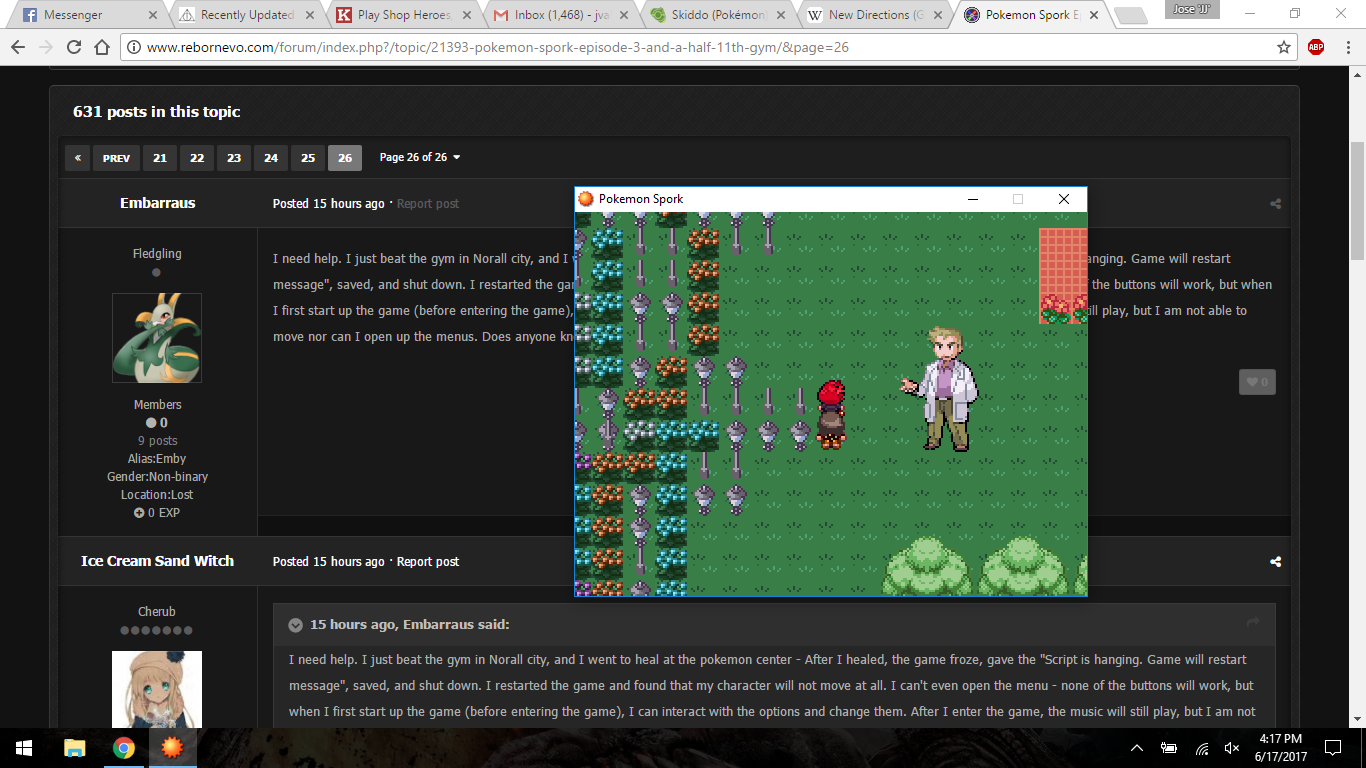Image resolution: width=1366 pixels, height=768 pixels.
Task: Switch to the New Directions Wikipedia tab
Action: tap(874, 15)
